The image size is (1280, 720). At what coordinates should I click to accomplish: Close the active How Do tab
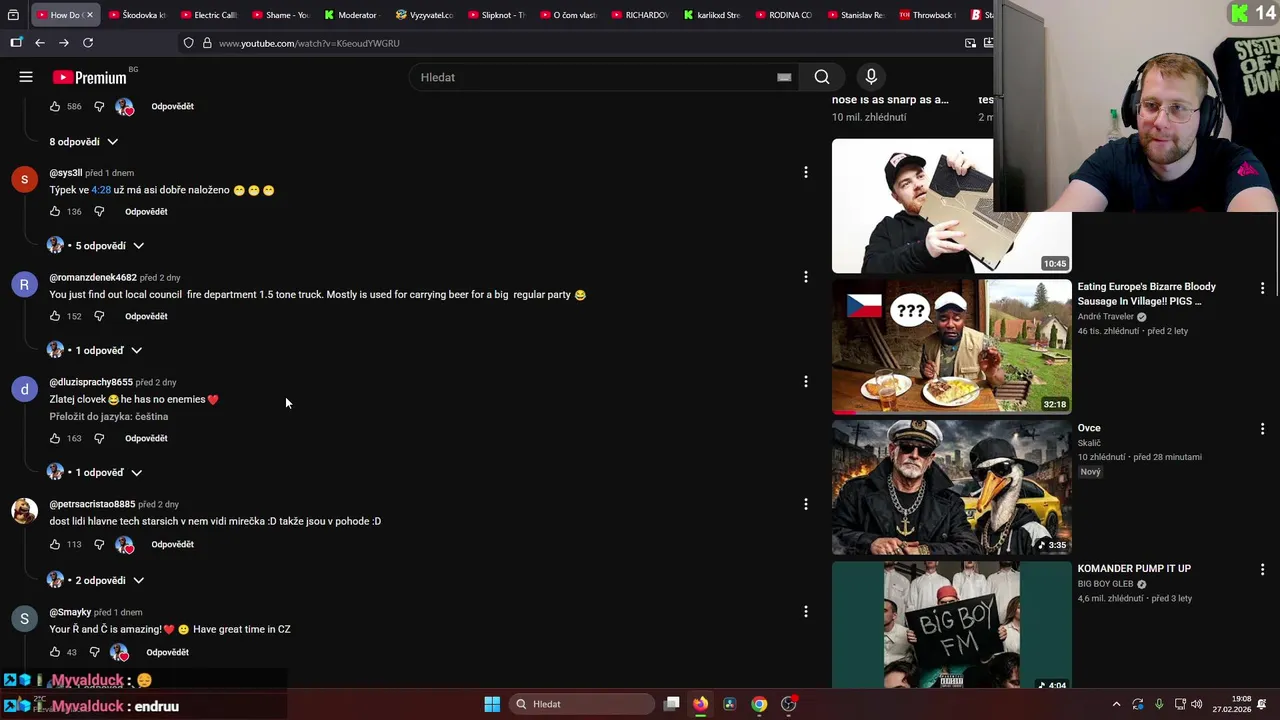(x=89, y=15)
